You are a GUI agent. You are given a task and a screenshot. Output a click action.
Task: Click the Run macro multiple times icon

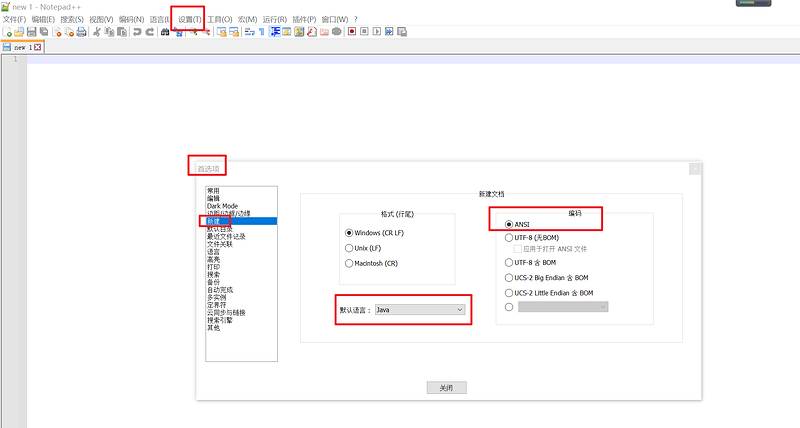click(x=389, y=32)
